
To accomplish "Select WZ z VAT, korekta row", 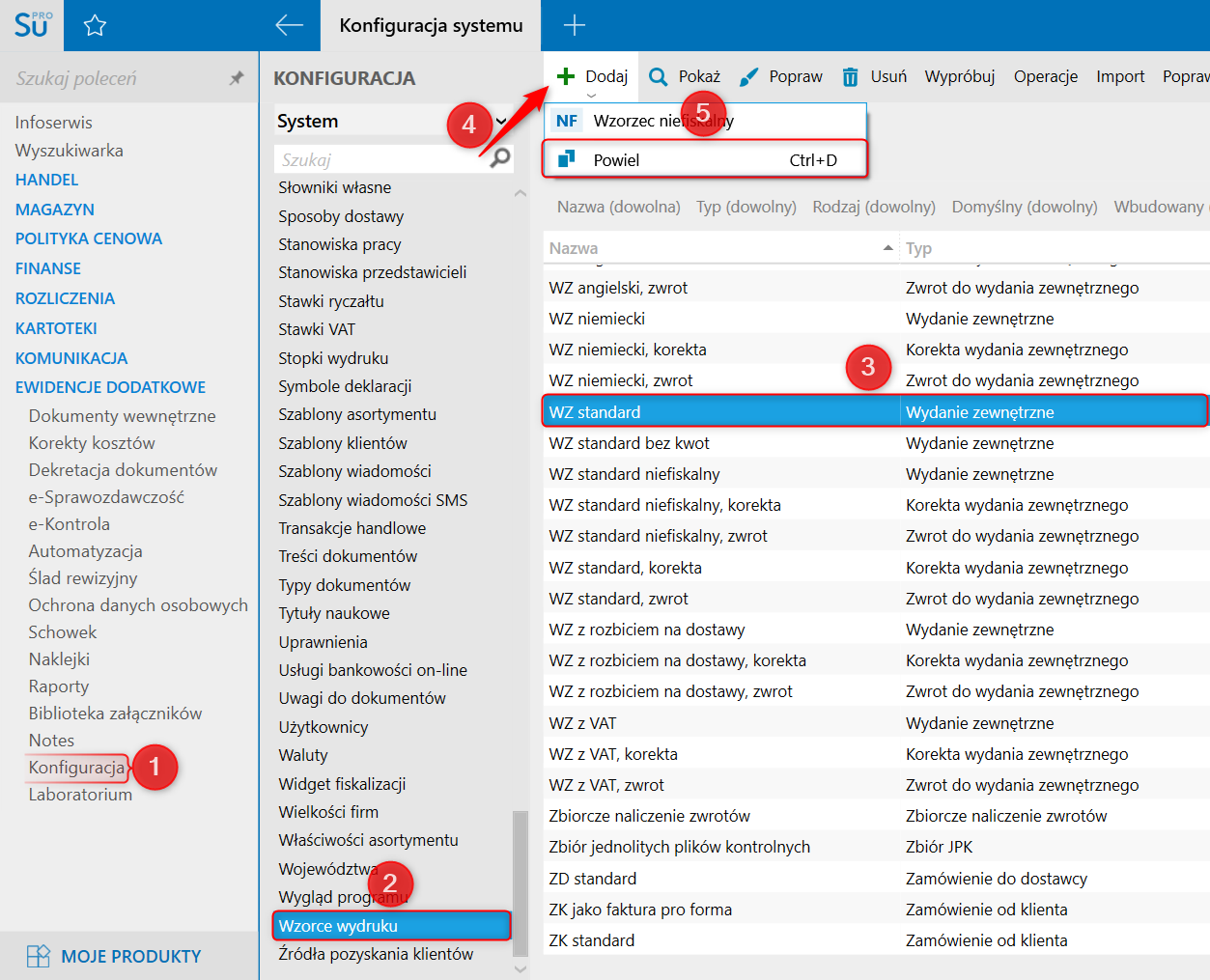I will (875, 754).
